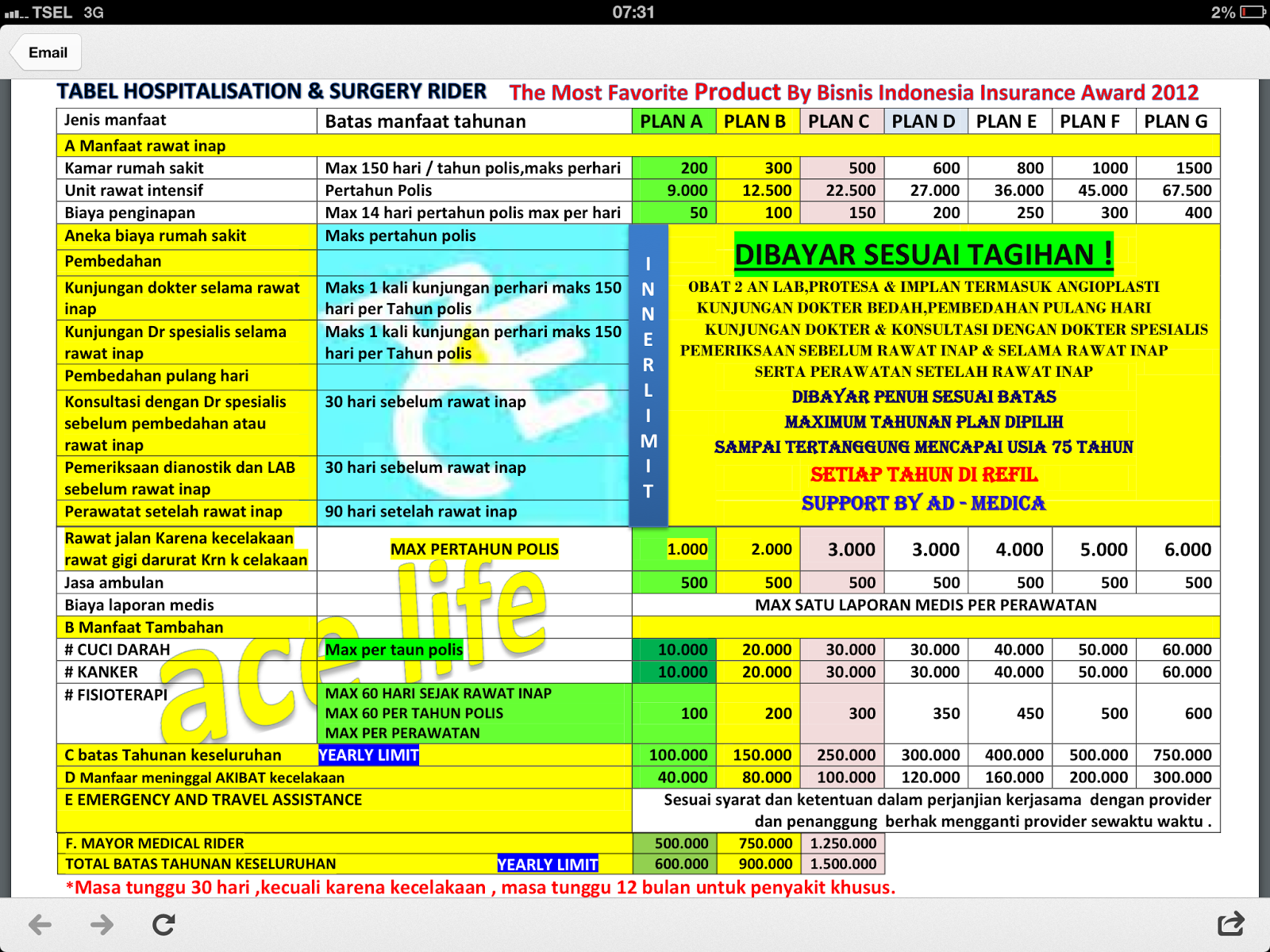This screenshot has width=1270, height=952.
Task: Click the 'MAX PERTAHUN POLIS' highlighted cell
Action: (x=474, y=549)
